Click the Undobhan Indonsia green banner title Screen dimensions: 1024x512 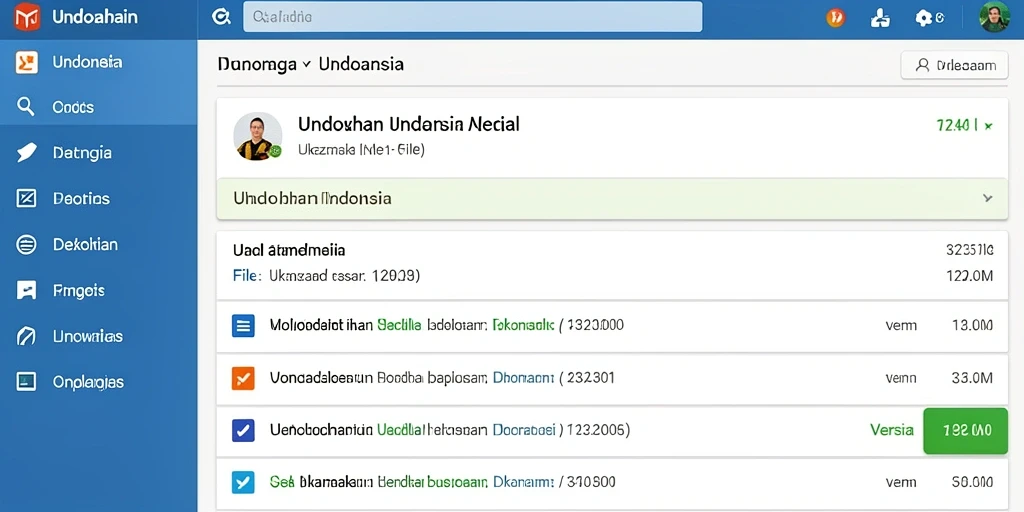(x=312, y=198)
